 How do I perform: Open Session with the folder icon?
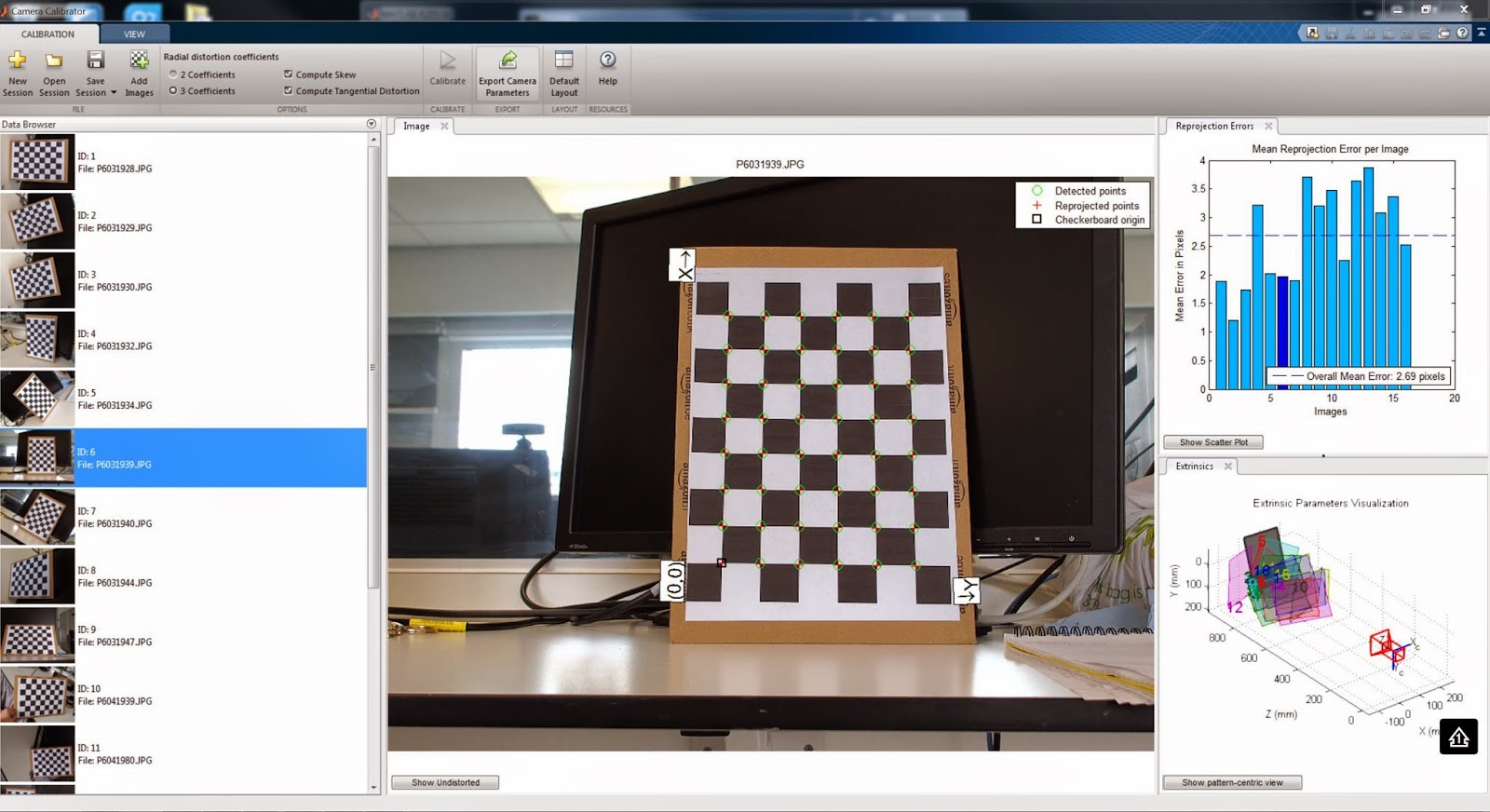(x=54, y=74)
